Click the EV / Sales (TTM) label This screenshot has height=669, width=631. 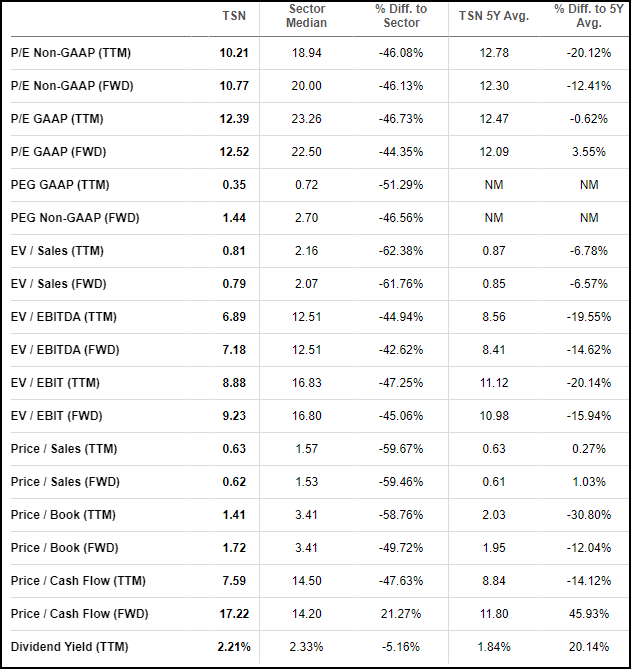click(x=57, y=250)
